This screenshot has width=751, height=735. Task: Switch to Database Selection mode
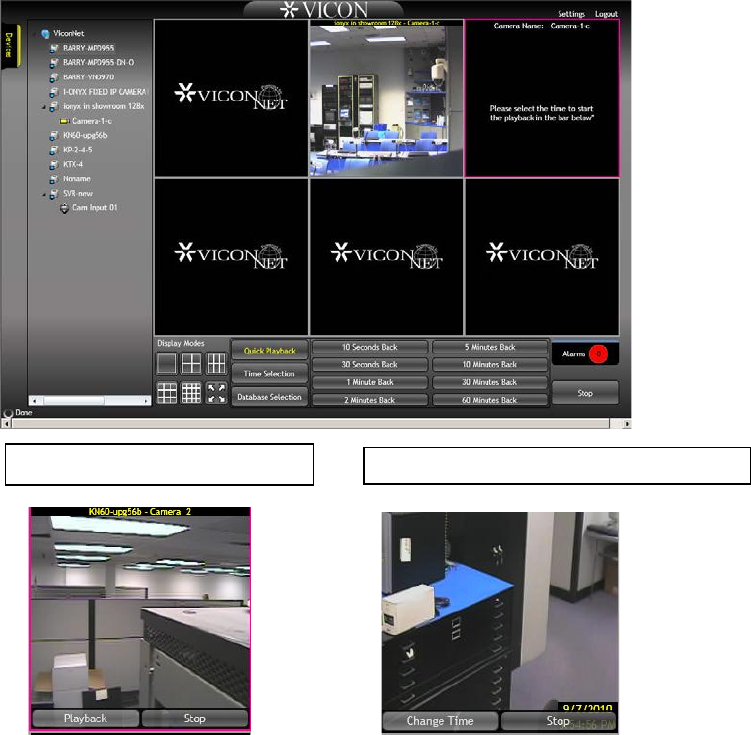tap(270, 397)
